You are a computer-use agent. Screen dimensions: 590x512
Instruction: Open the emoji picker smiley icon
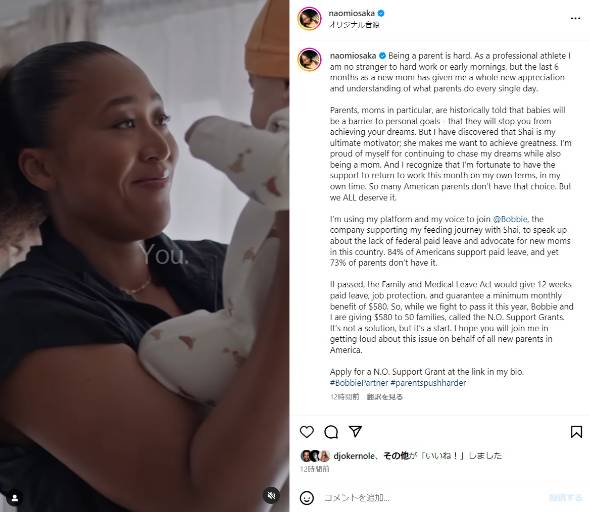pyautogui.click(x=307, y=498)
